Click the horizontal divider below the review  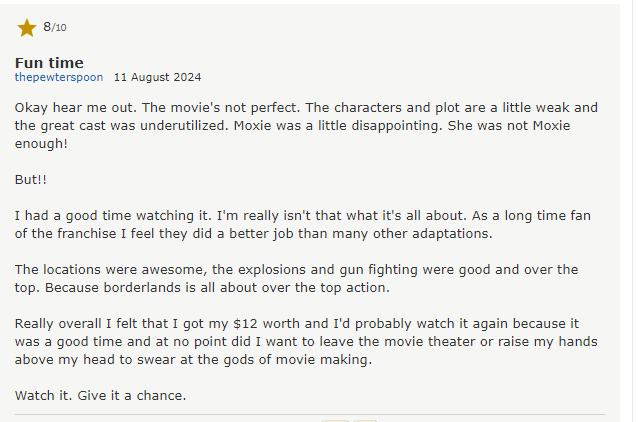tap(310, 415)
